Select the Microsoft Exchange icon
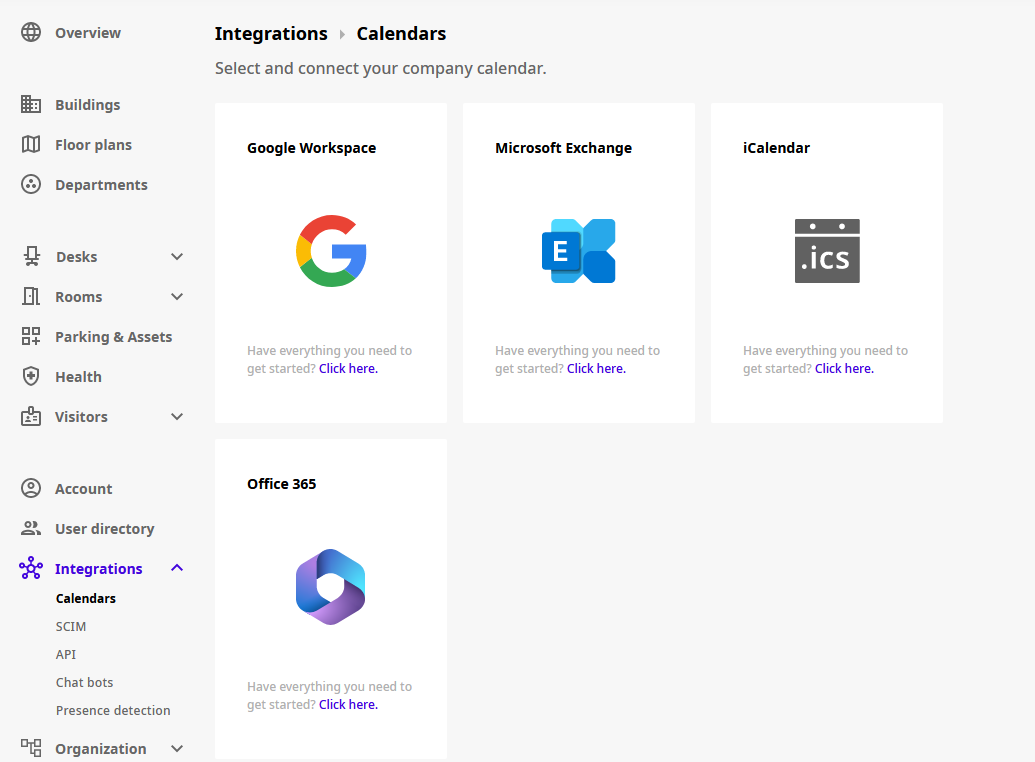This screenshot has width=1035, height=762. (x=578, y=251)
